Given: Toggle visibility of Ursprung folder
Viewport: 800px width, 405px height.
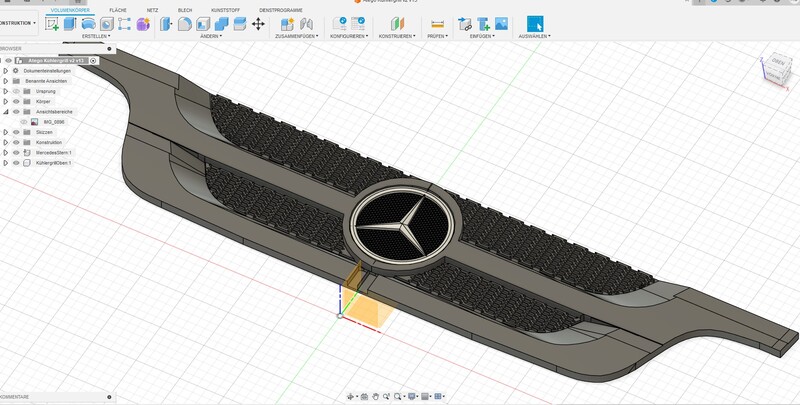Looking at the screenshot, I should (16, 91).
